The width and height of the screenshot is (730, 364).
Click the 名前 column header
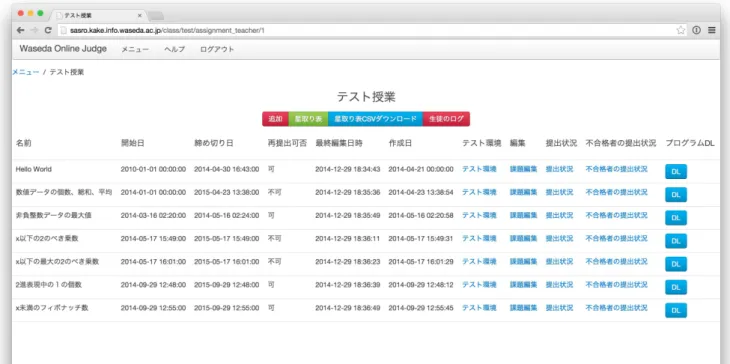23,143
